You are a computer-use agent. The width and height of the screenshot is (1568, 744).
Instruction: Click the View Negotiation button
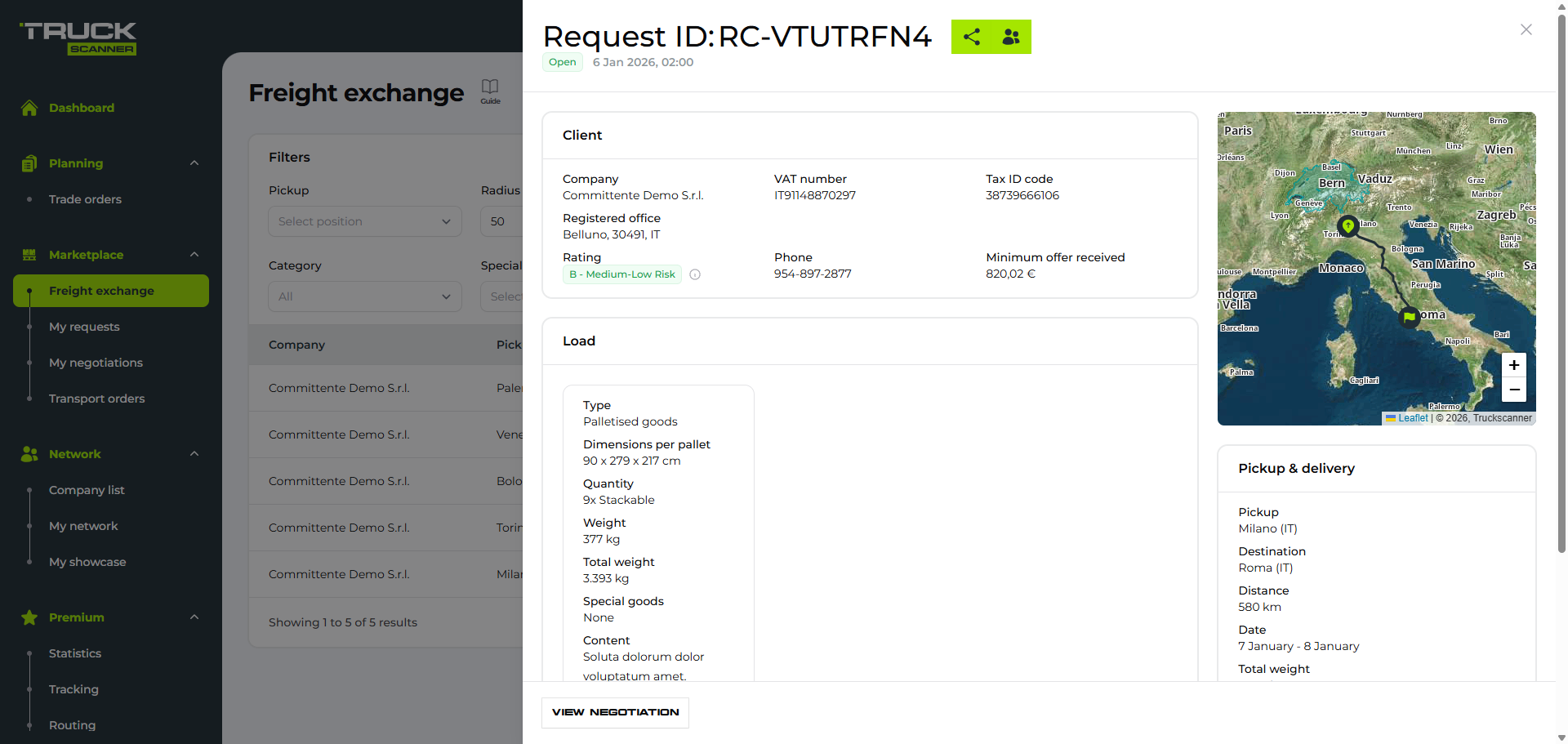(x=615, y=712)
